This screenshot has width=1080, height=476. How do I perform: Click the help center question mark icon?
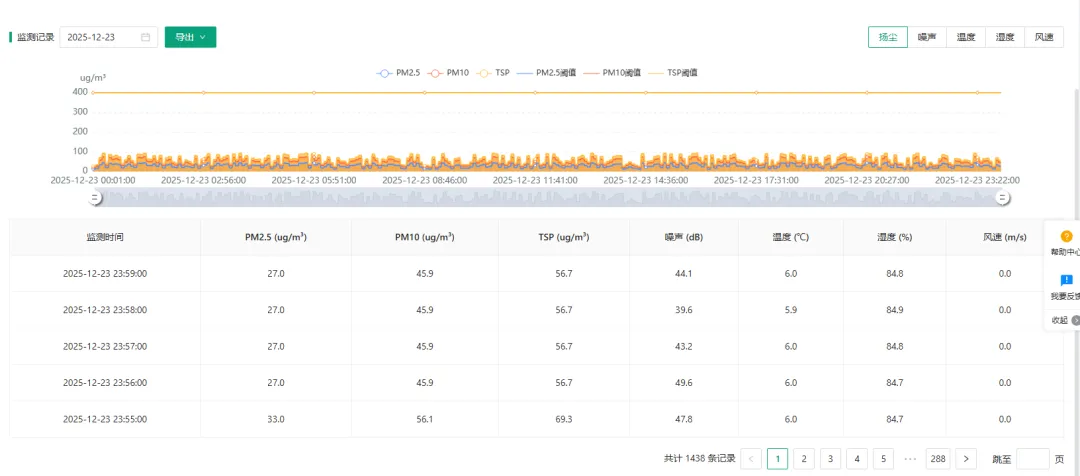(1066, 236)
